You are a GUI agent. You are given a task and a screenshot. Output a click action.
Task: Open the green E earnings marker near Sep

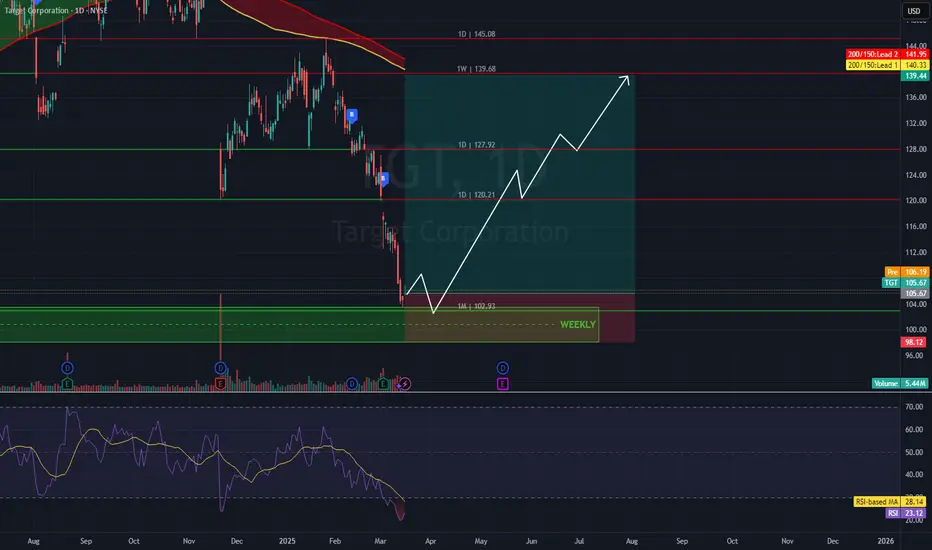pyautogui.click(x=67, y=384)
